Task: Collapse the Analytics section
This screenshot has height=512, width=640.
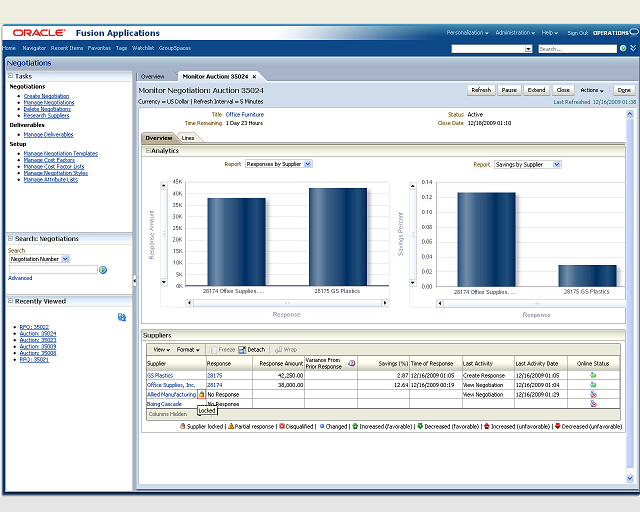Action: point(148,151)
